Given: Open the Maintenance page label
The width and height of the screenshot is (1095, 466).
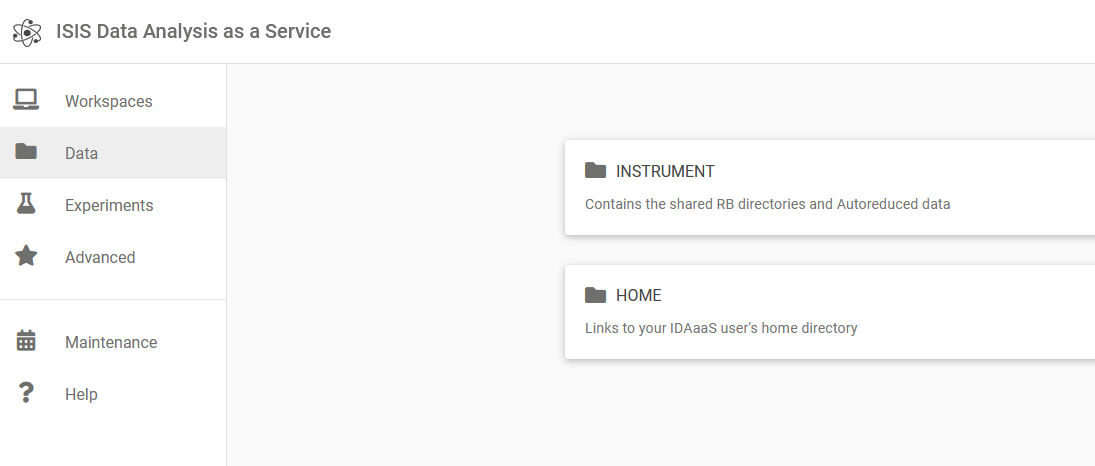Looking at the screenshot, I should (111, 342).
